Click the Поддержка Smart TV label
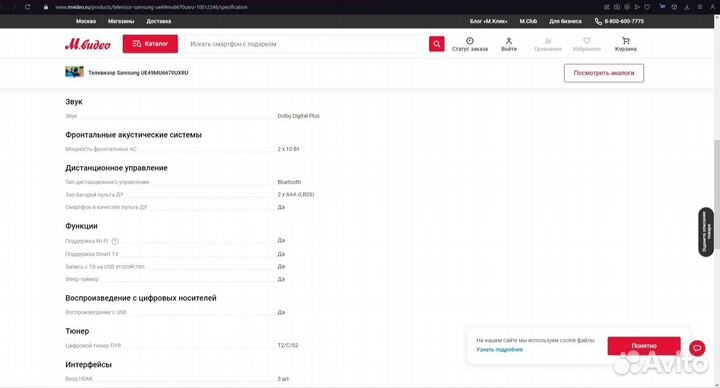Viewport: 720px width, 388px height. pyautogui.click(x=92, y=254)
